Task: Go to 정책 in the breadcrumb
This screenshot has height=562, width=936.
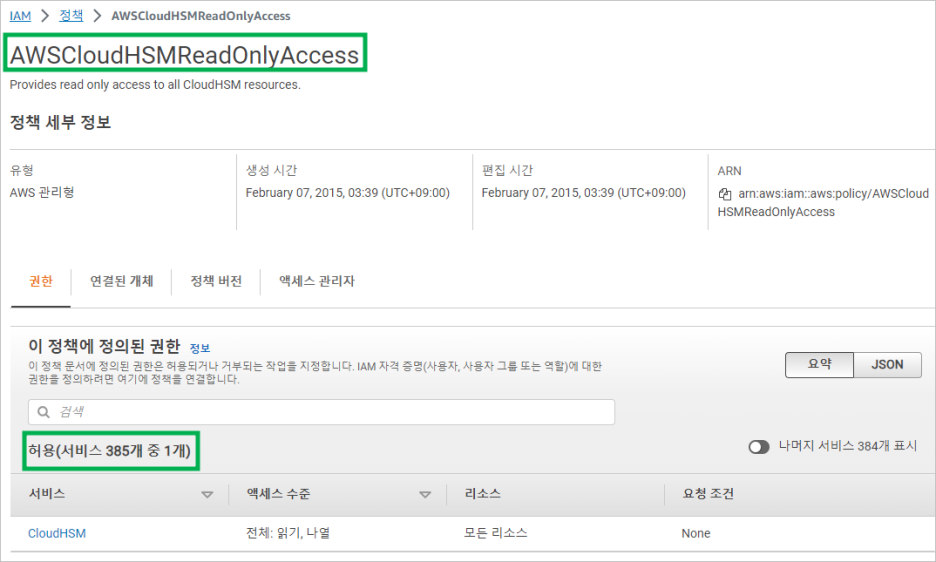Action: 71,16
